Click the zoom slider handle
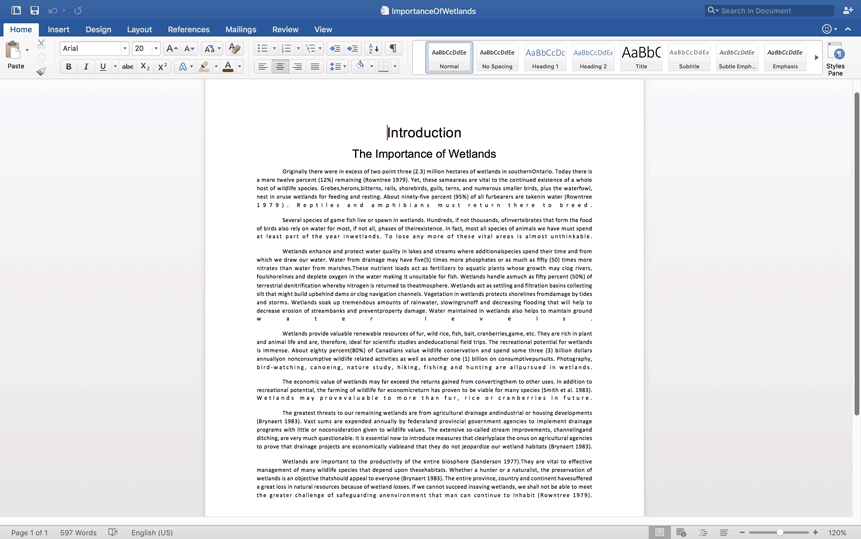 [780, 532]
